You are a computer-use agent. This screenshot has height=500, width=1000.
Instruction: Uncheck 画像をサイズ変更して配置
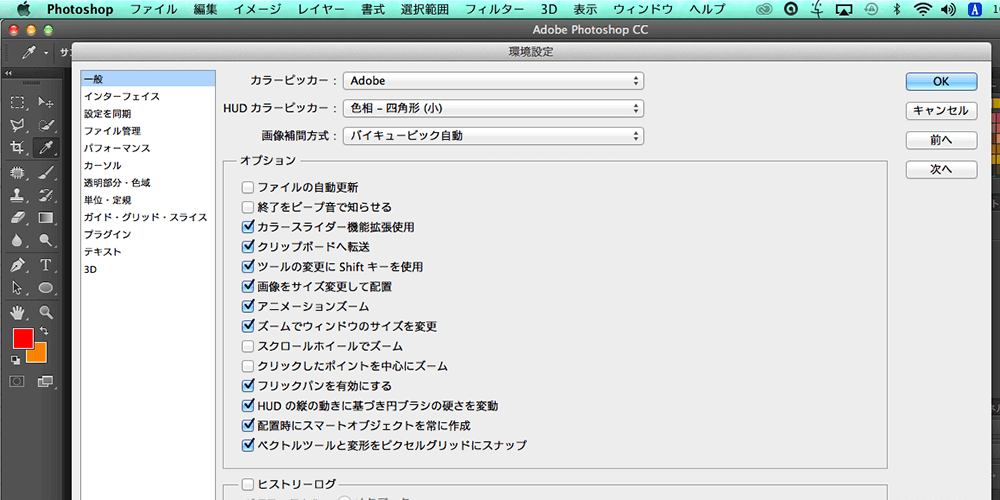click(248, 286)
